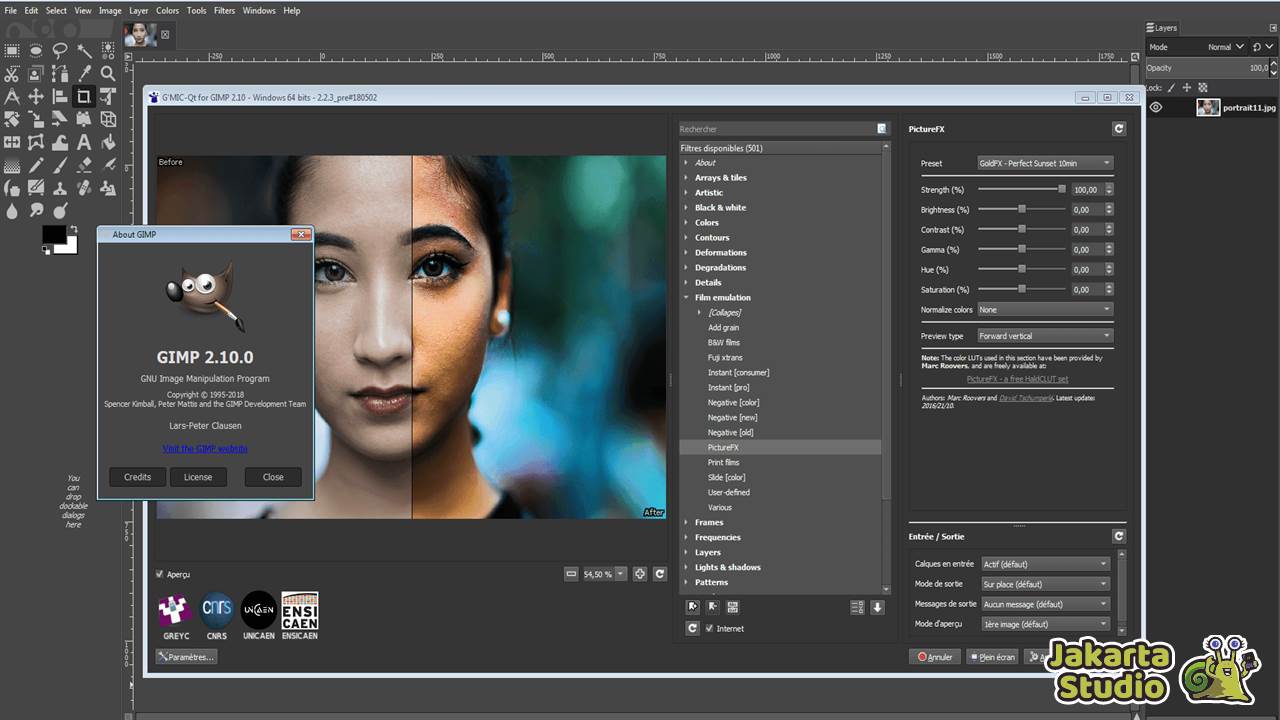Click Close button in About GIMP dialog

click(x=273, y=477)
